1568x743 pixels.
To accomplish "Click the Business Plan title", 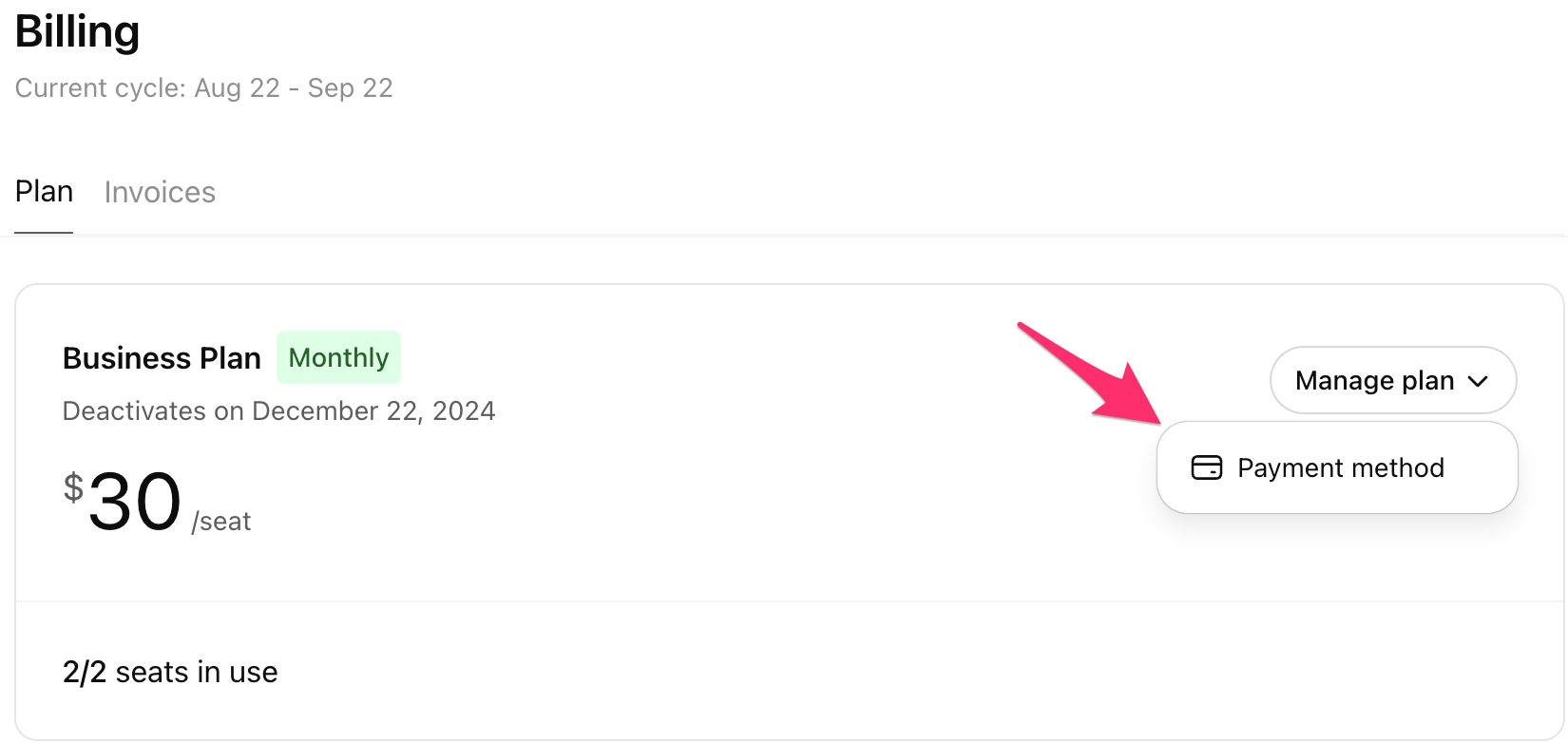I will coord(162,358).
